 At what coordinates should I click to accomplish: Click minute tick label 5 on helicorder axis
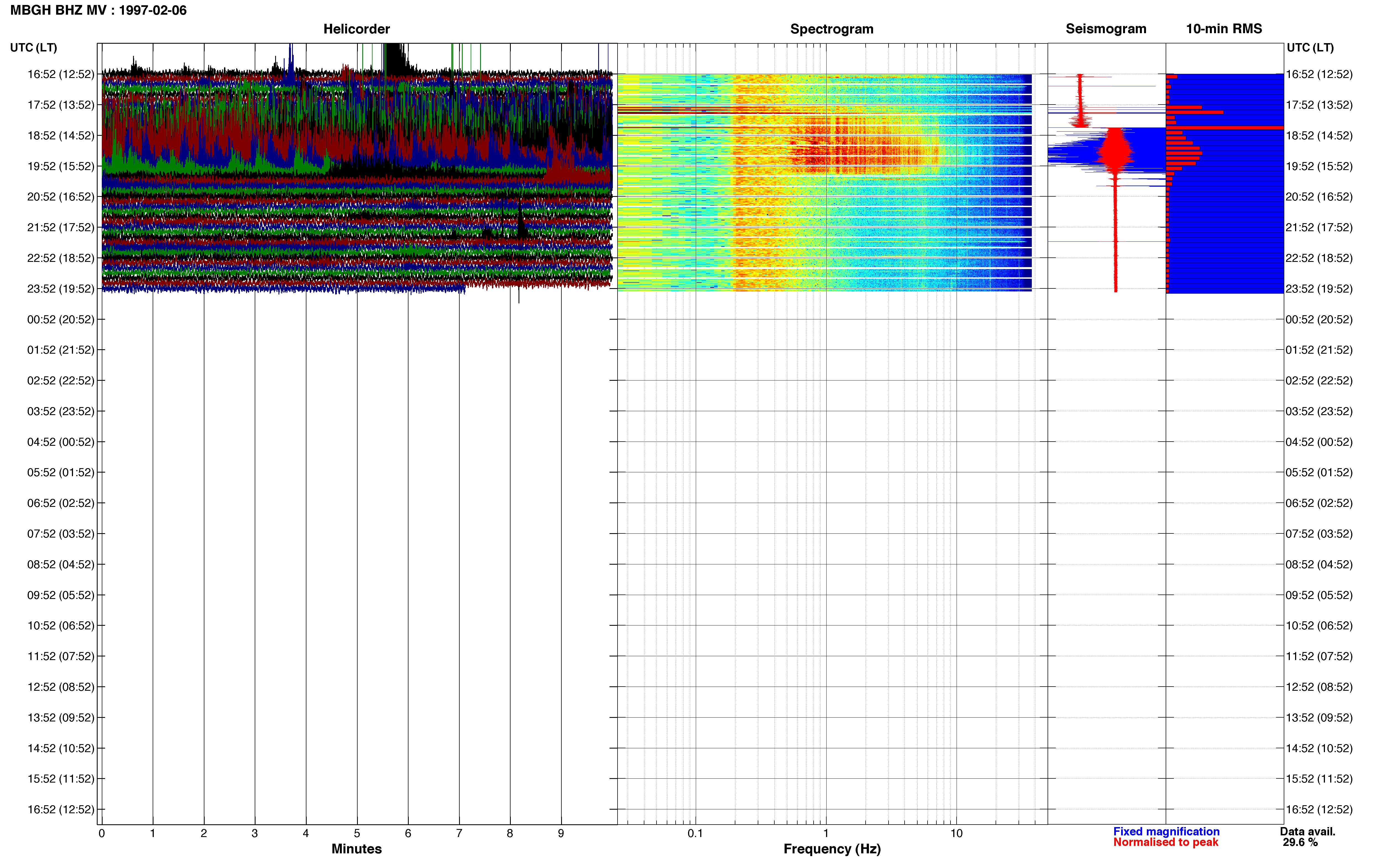(357, 833)
